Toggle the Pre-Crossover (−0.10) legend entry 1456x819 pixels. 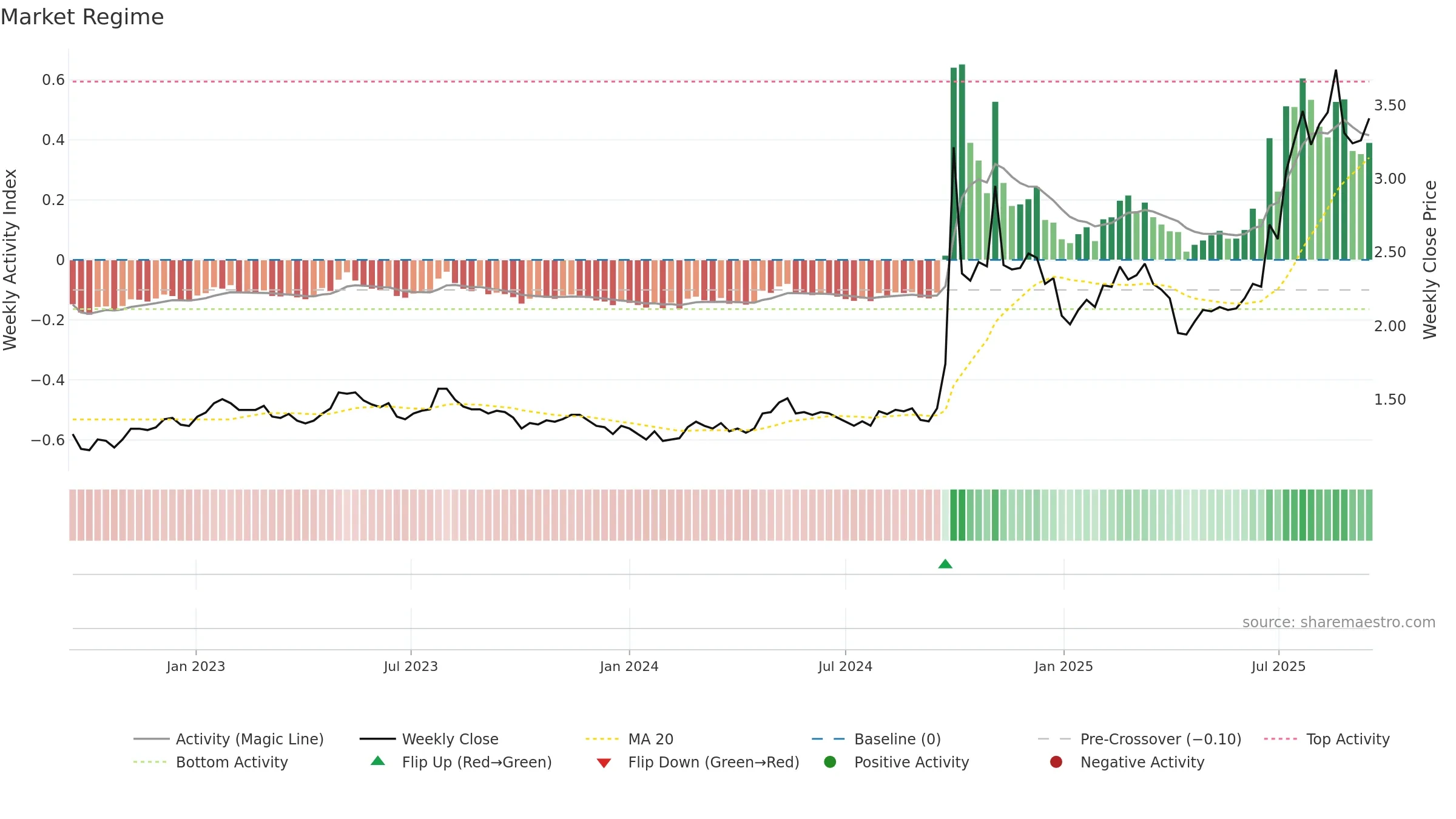1140,739
